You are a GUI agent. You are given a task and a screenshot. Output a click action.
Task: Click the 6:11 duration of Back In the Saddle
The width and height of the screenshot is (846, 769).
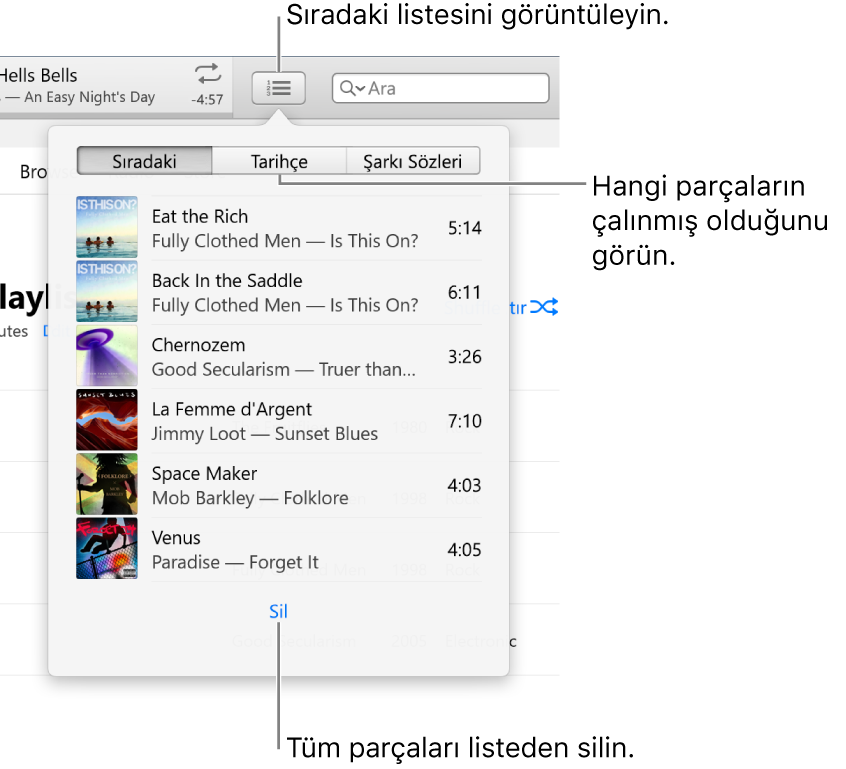(x=465, y=292)
